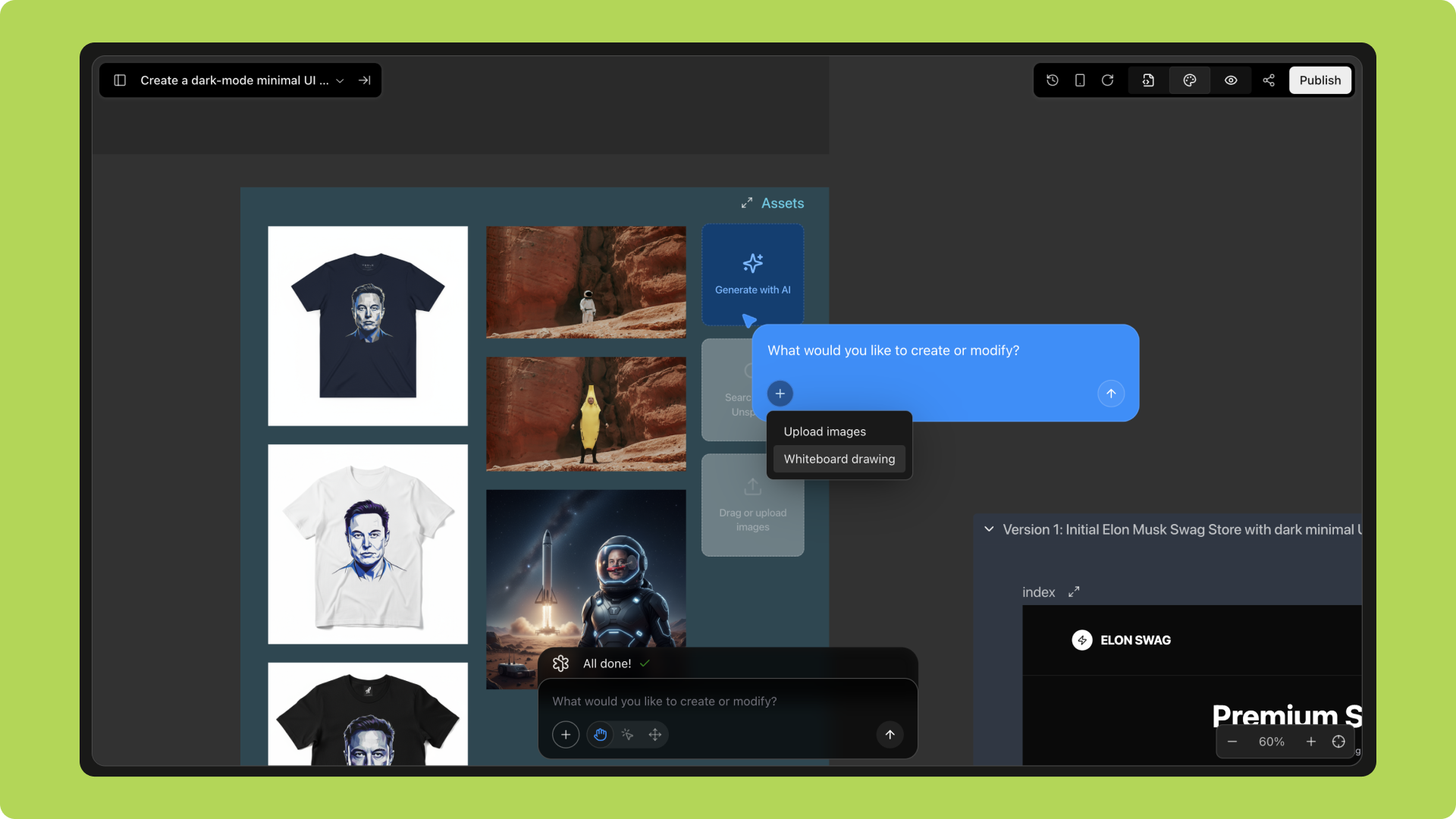The height and width of the screenshot is (819, 1456).
Task: Choose Upload images from popup menu
Action: point(824,431)
